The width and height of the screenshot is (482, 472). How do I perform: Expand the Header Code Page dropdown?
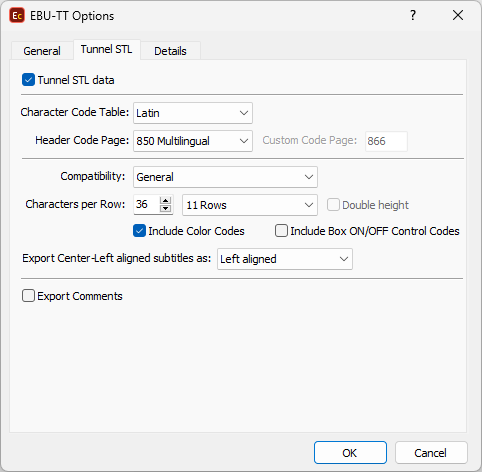[x=193, y=141]
